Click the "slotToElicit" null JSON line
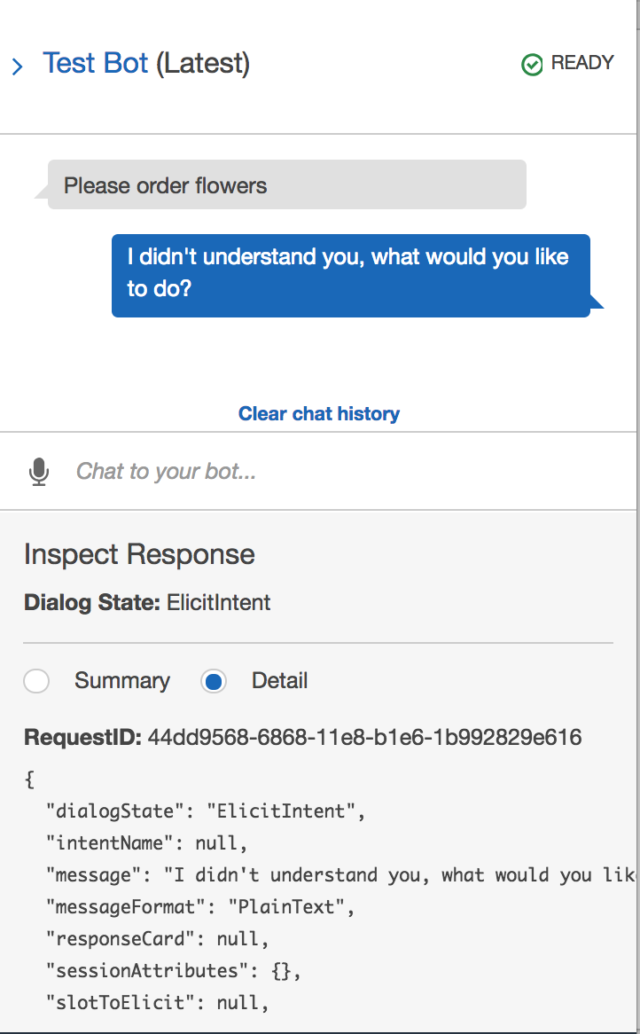640x1034 pixels. point(158,1003)
